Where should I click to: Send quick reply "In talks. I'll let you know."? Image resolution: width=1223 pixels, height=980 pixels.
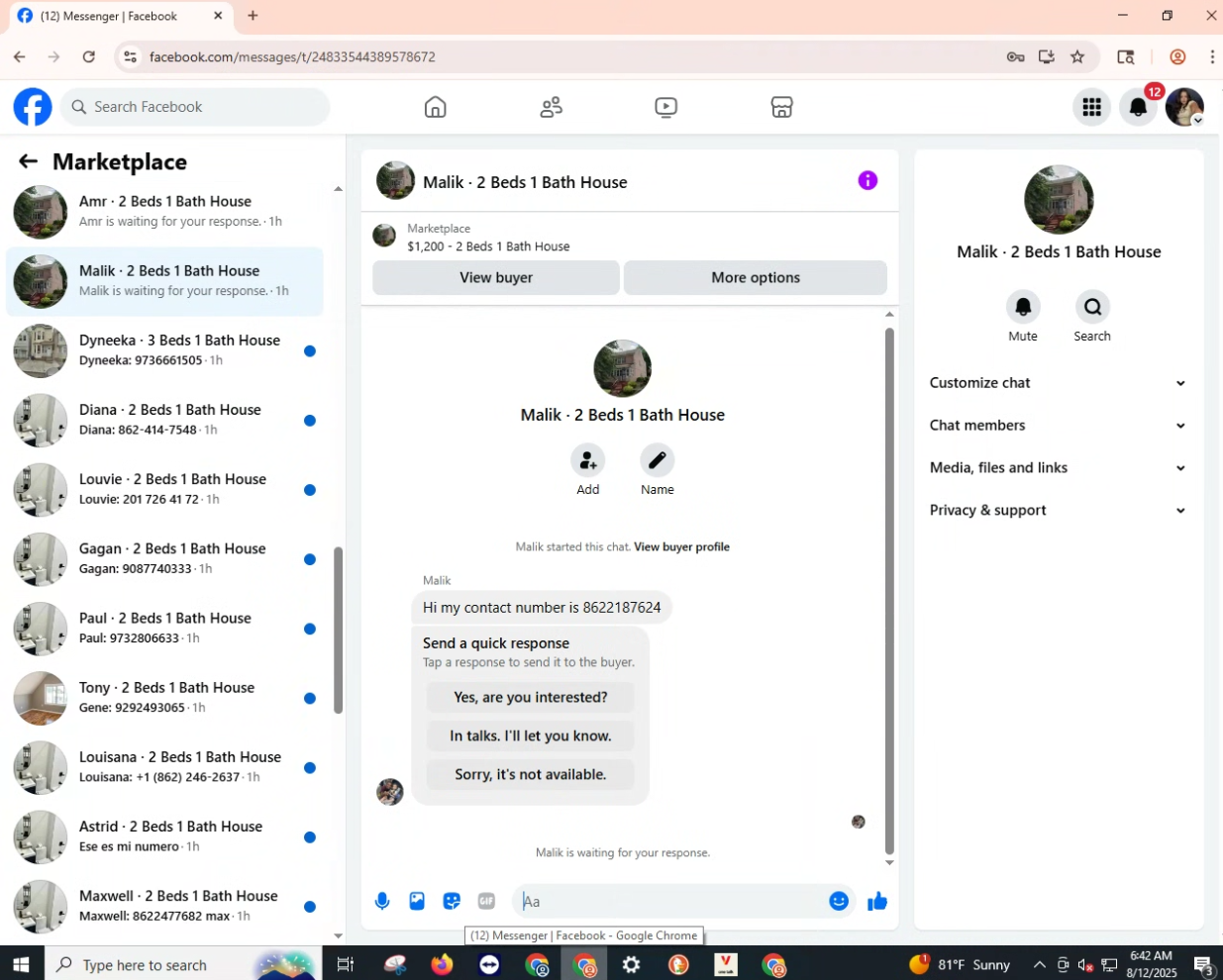531,736
